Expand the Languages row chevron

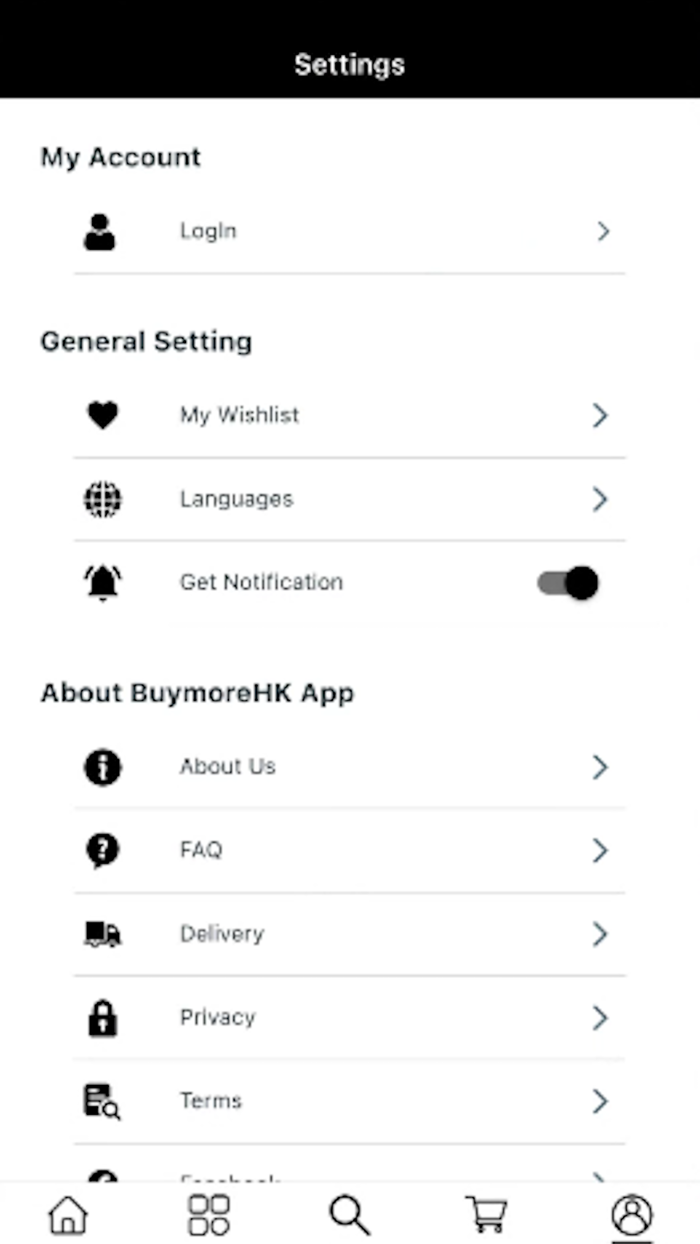[600, 499]
